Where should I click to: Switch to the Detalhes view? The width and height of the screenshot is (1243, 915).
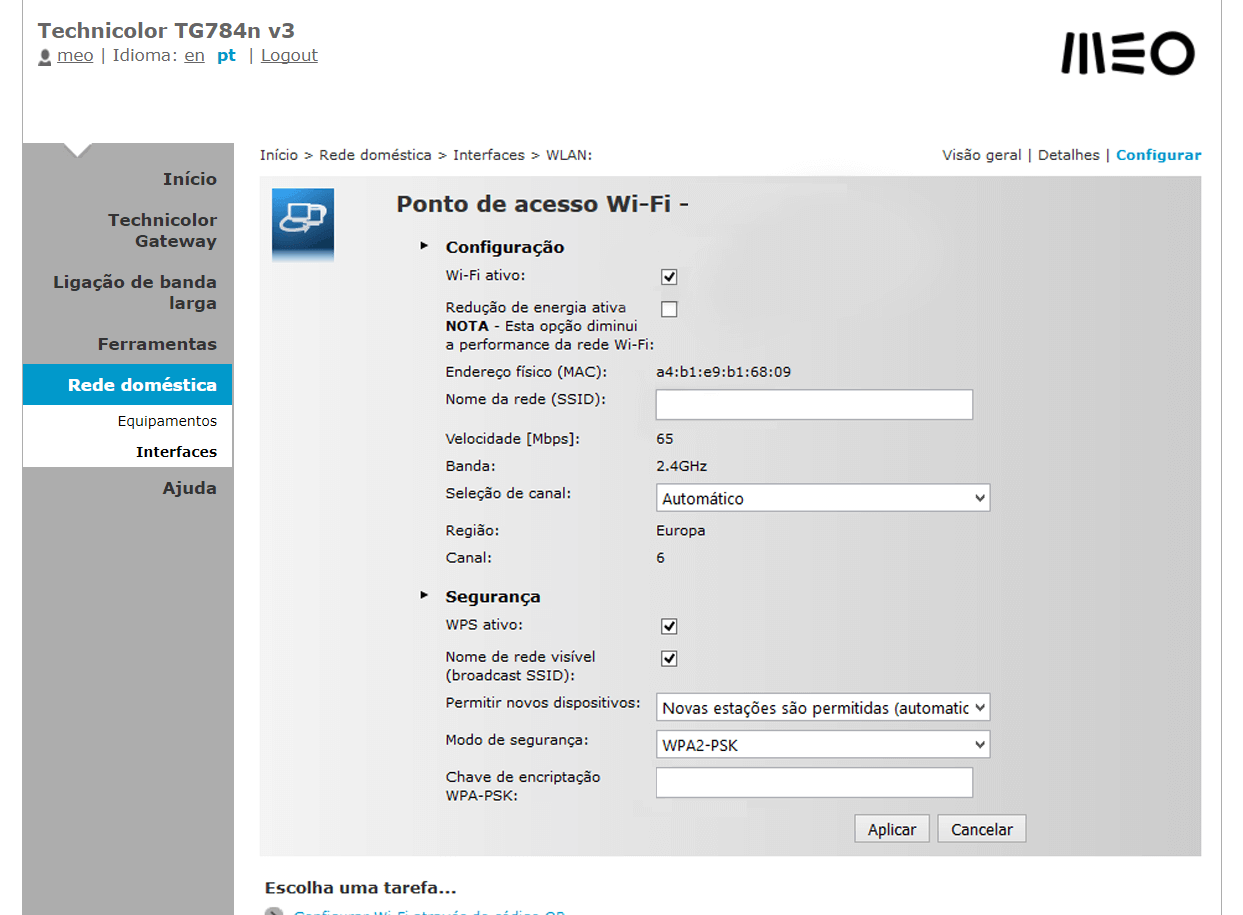[x=1068, y=155]
